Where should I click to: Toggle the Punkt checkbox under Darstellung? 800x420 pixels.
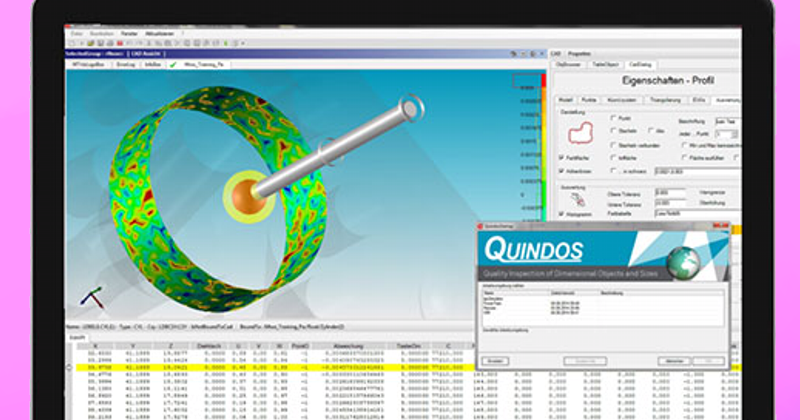[x=613, y=118]
